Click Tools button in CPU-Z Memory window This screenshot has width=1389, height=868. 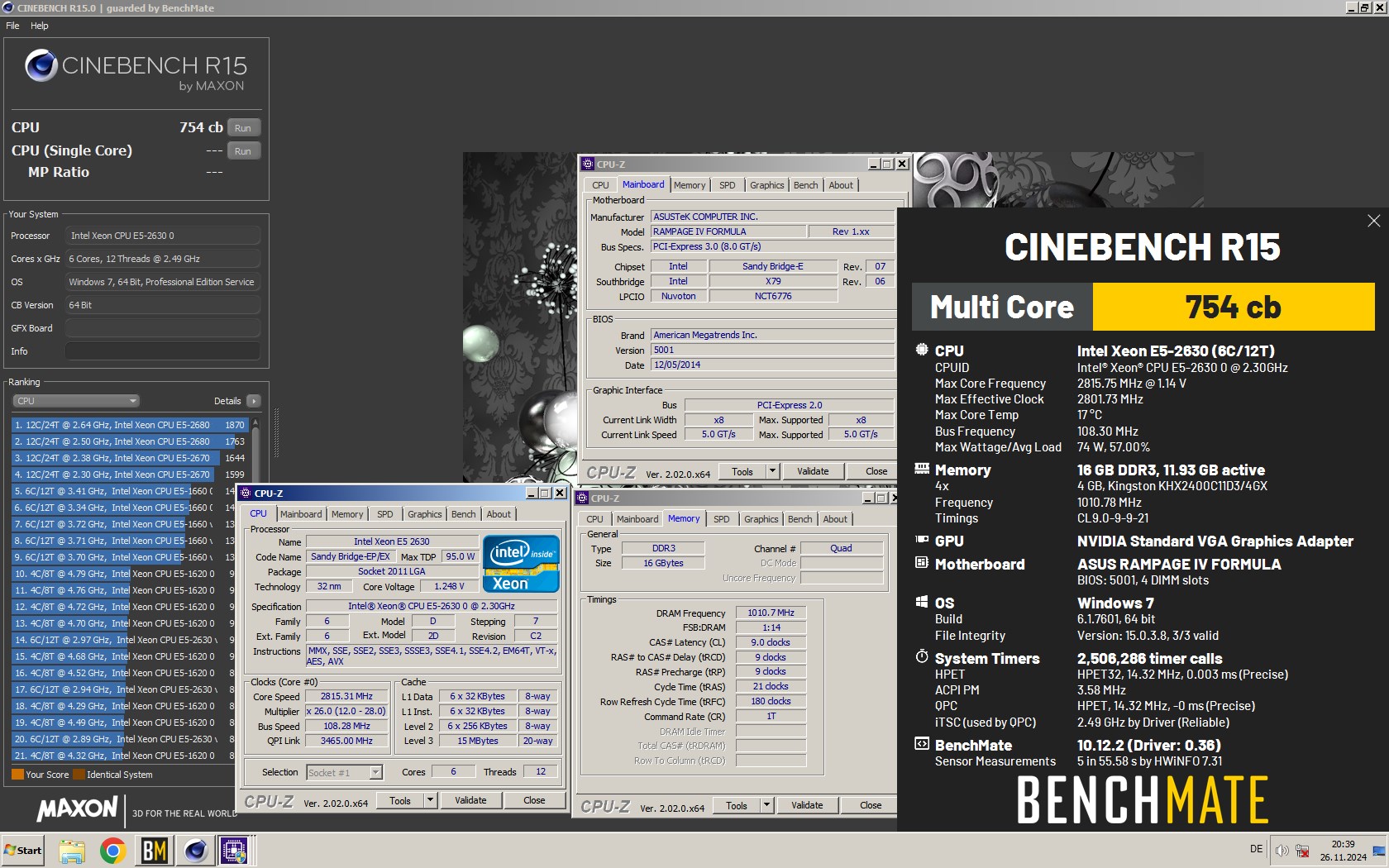tap(737, 805)
